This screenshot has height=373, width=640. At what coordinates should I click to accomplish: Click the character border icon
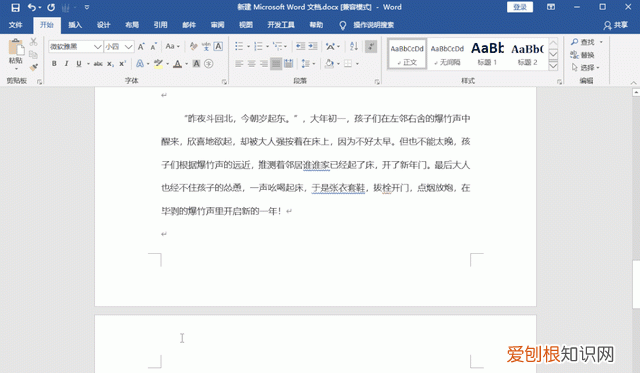218,47
